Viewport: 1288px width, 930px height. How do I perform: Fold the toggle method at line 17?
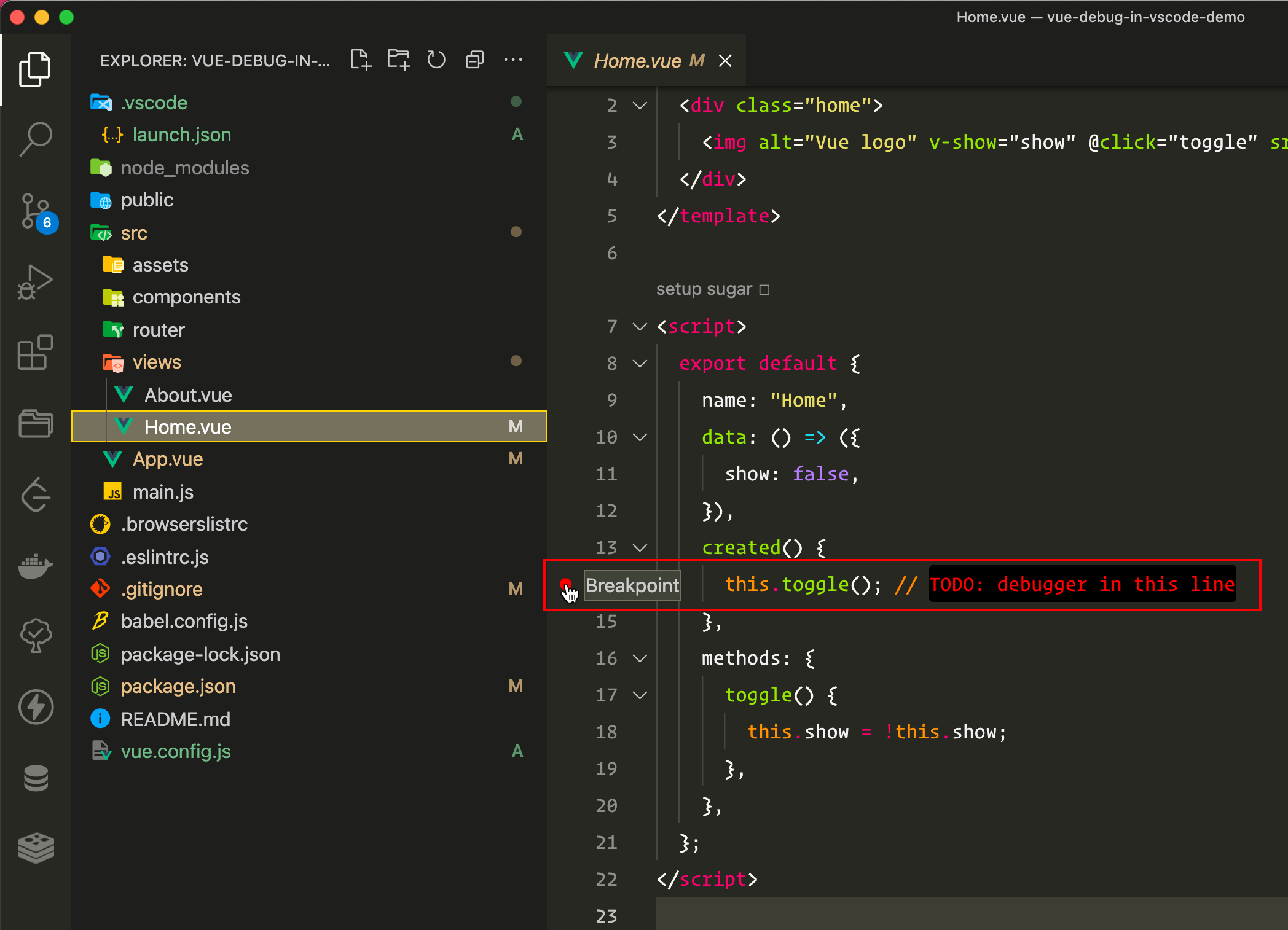[640, 695]
